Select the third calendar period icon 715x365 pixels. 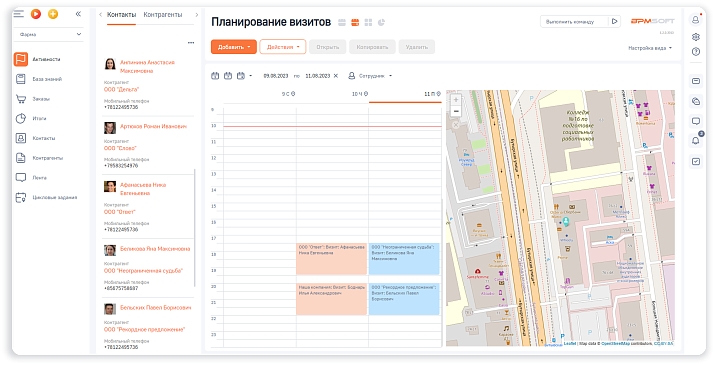(x=241, y=76)
